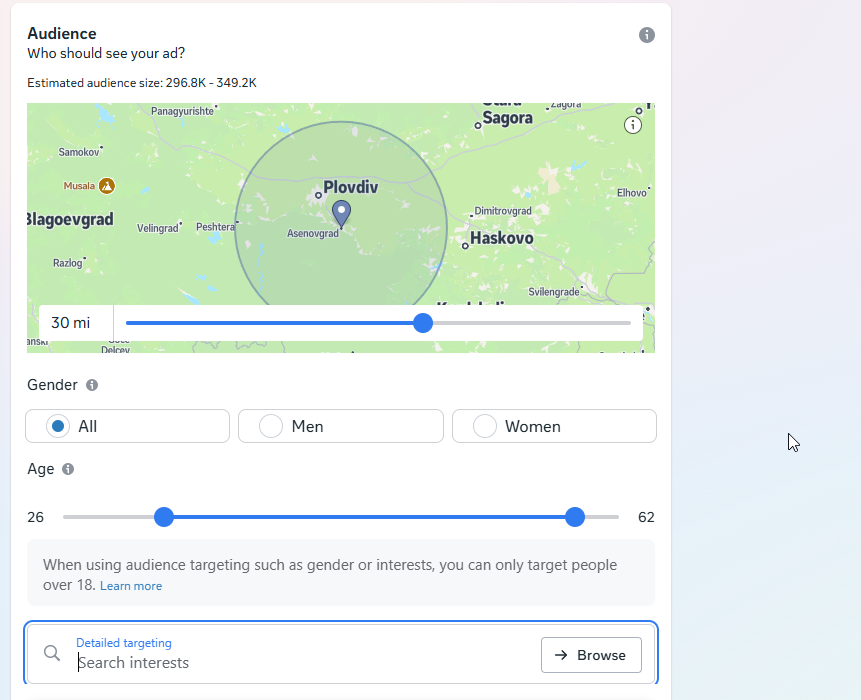Click the location pin on the map
This screenshot has width=861, height=700.
click(342, 214)
